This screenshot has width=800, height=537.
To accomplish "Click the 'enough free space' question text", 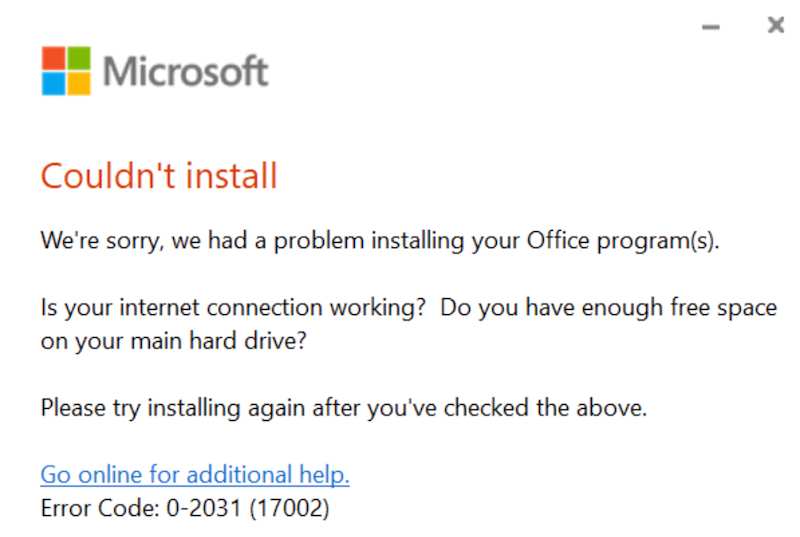I will 608,308.
